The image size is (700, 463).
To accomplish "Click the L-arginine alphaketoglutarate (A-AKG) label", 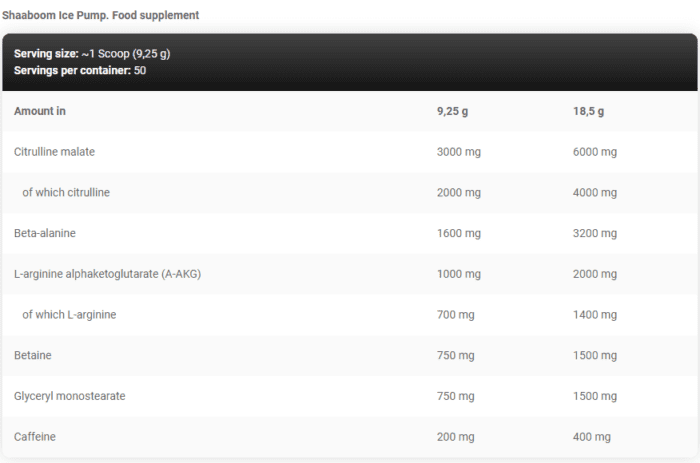I will click(108, 274).
